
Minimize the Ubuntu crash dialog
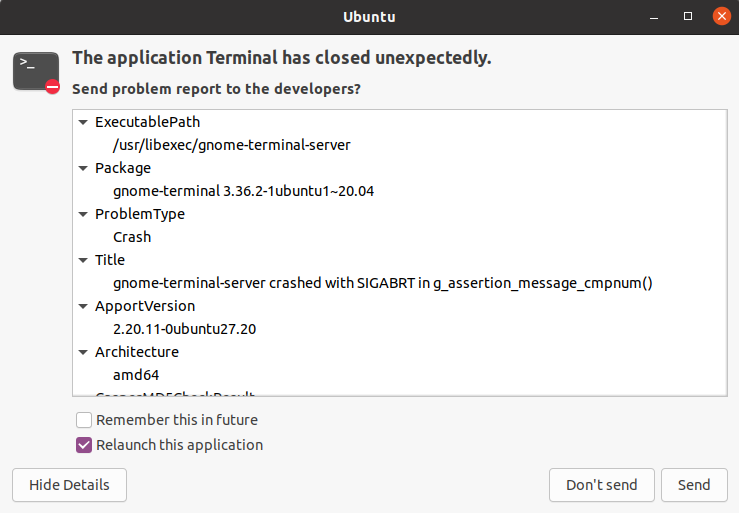click(655, 17)
